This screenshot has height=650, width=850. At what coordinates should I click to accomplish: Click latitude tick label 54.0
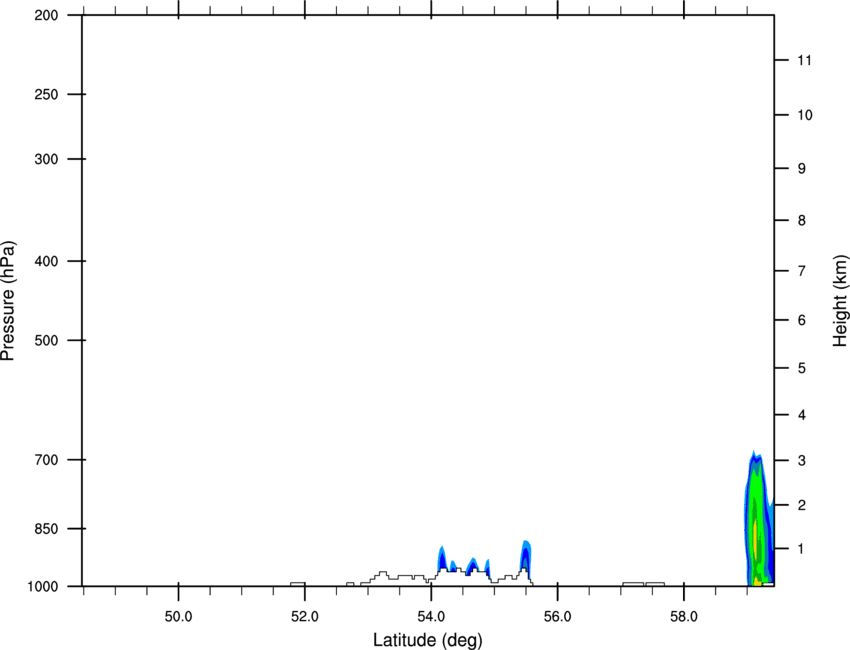click(431, 617)
